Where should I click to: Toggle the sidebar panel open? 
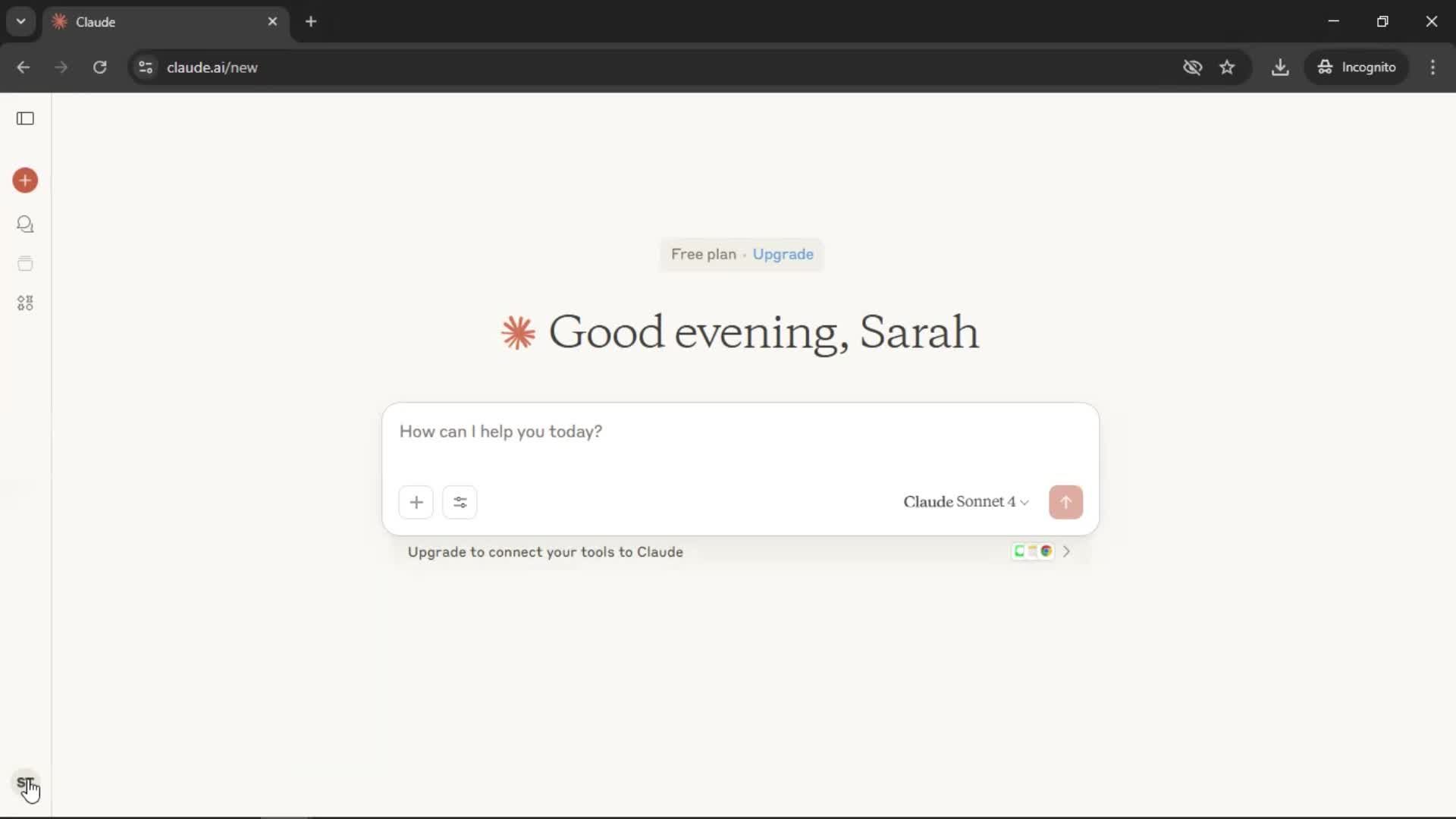click(25, 118)
